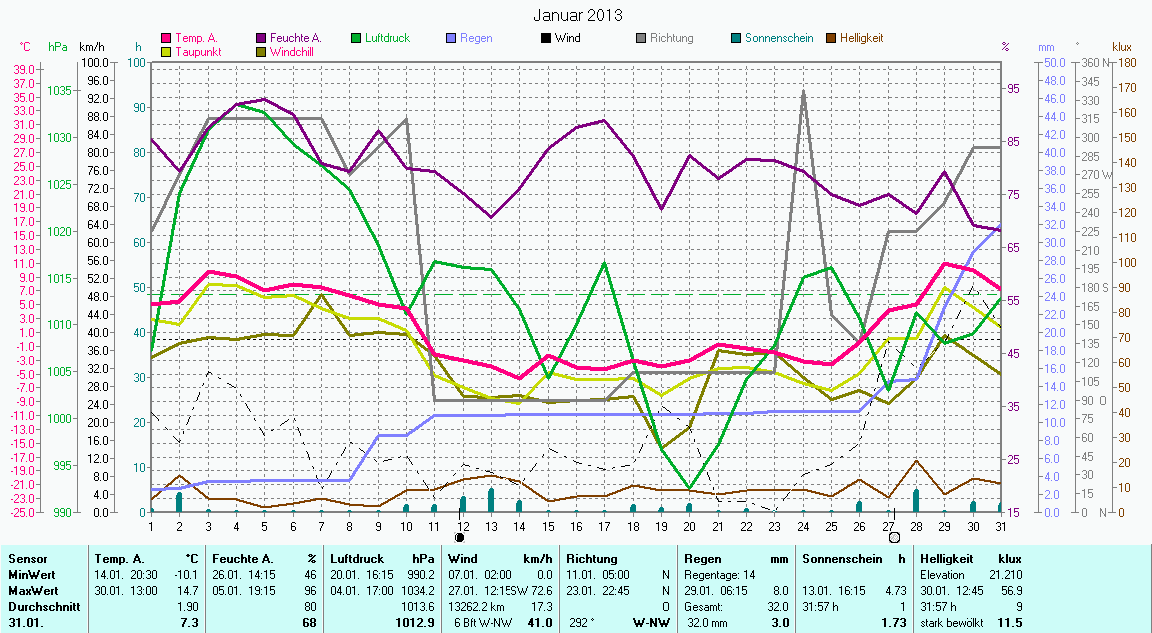
Task: Click the full moon icon below day 27
Action: click(x=894, y=537)
